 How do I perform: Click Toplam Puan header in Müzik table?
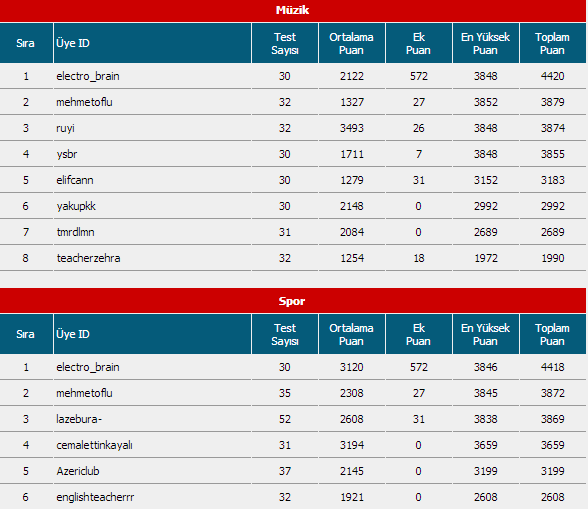[552, 43]
